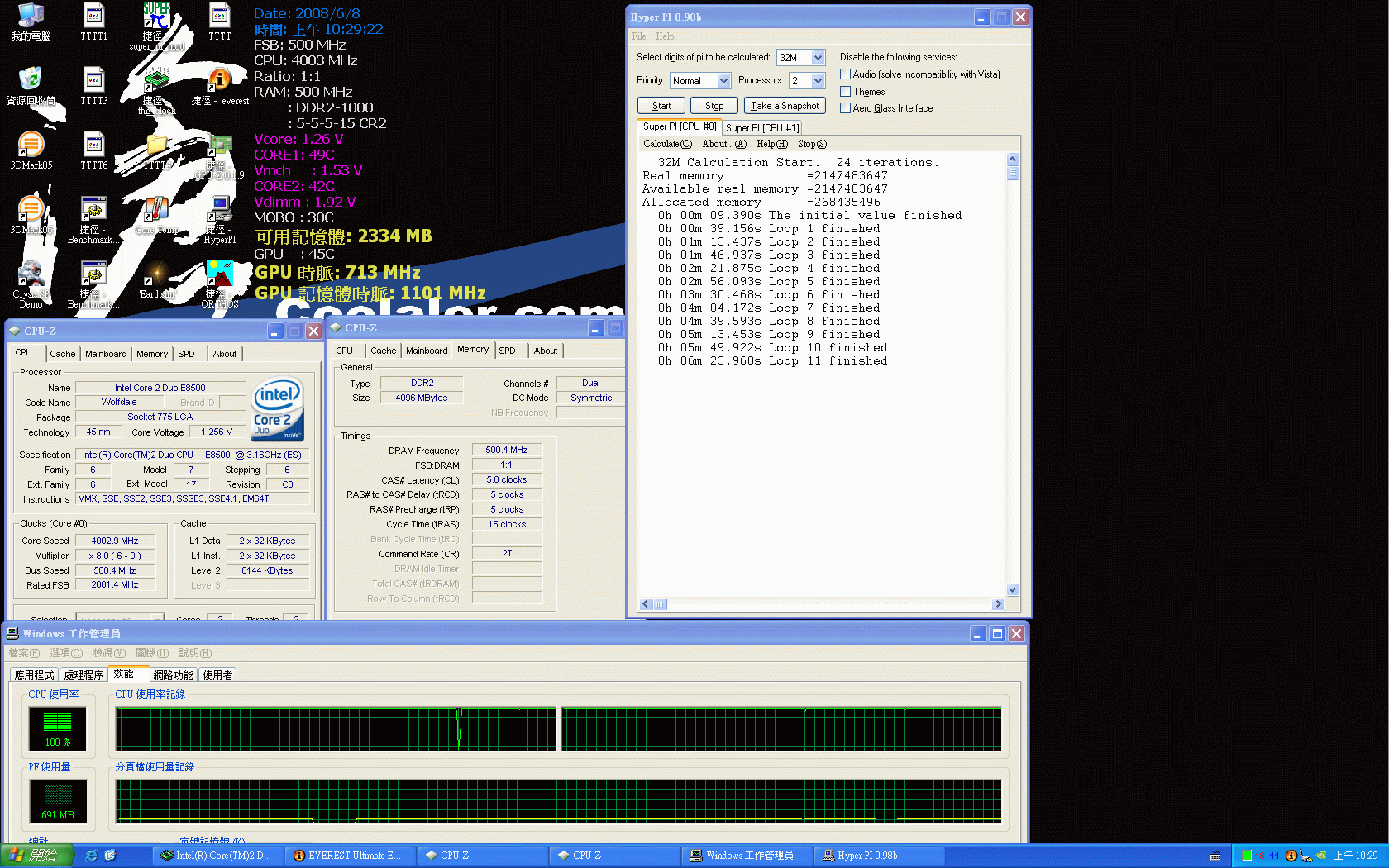Open the Calculate(C) menu in Super PI
The height and width of the screenshot is (868, 1389).
click(x=667, y=144)
